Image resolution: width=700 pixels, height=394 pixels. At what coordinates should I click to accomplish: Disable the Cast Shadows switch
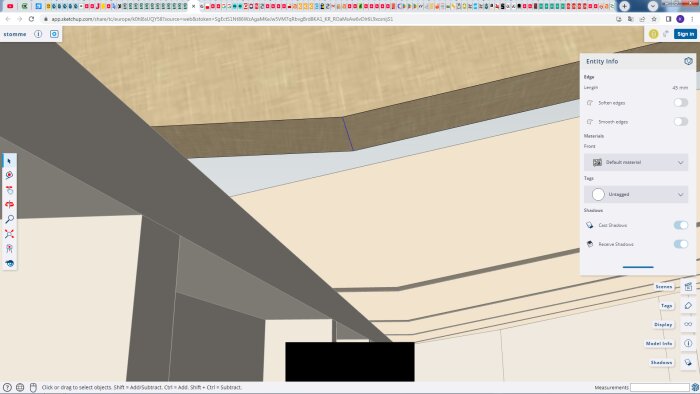(680, 225)
